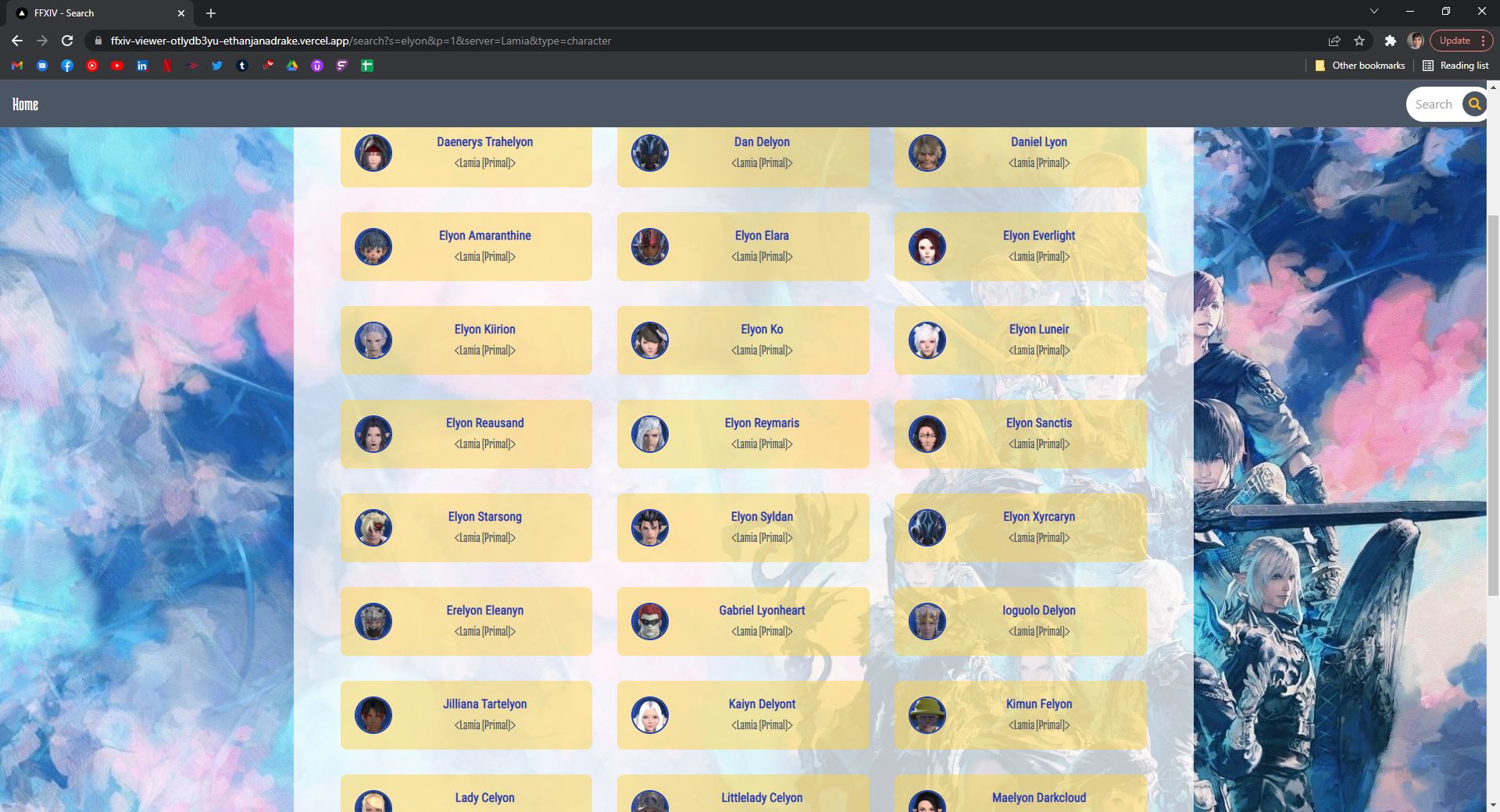Open the Elyon Everlight character card
Screen dimensions: 1500x812
click(x=1020, y=247)
